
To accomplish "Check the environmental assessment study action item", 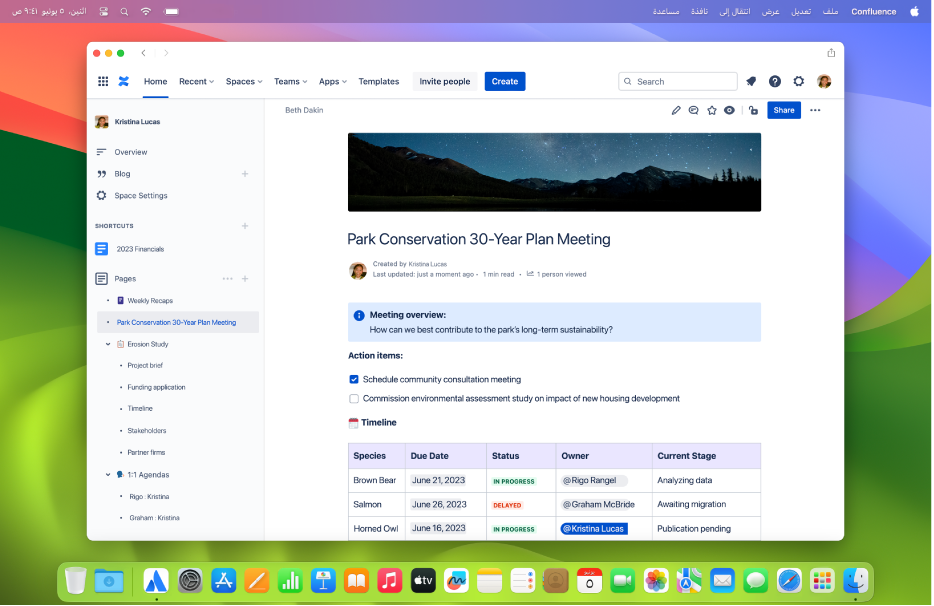I will (354, 398).
